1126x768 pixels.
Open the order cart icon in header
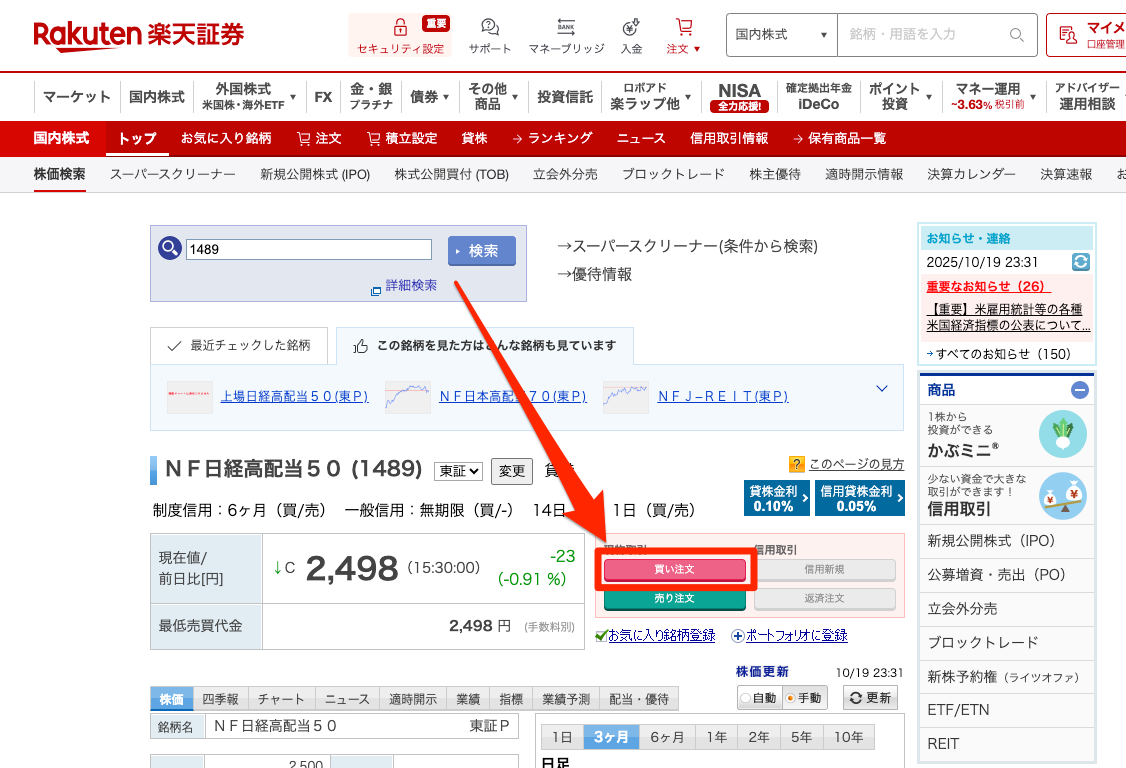pos(684,27)
